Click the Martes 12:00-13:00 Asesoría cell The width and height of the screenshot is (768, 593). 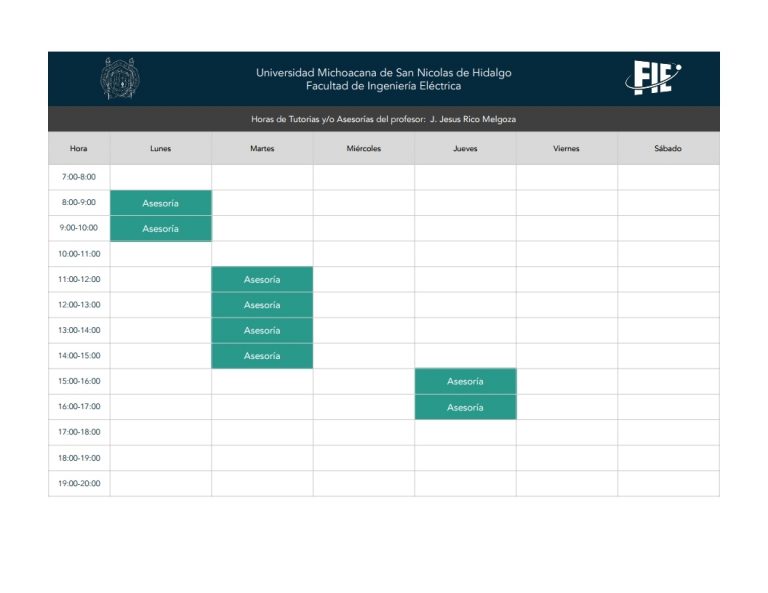coord(262,305)
